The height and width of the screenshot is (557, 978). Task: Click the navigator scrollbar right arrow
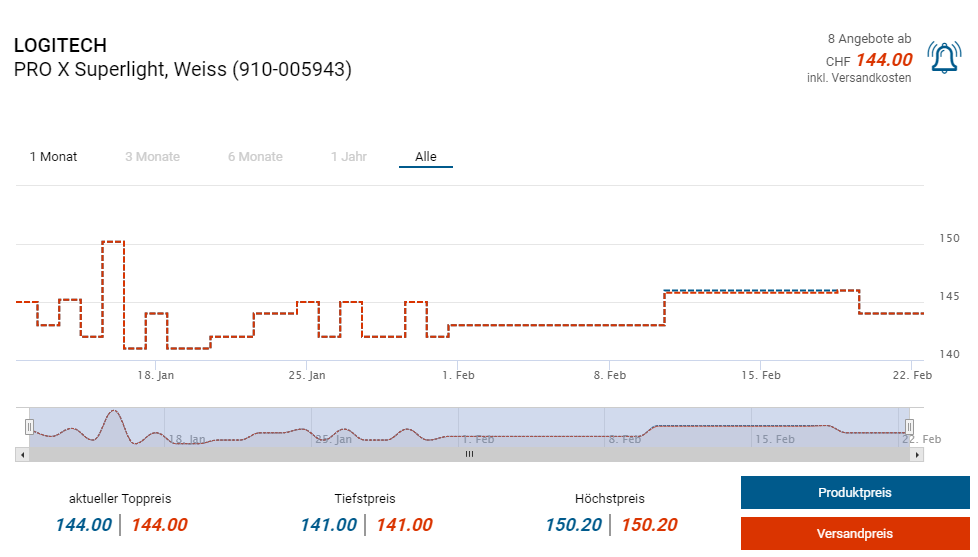pyautogui.click(x=918, y=454)
